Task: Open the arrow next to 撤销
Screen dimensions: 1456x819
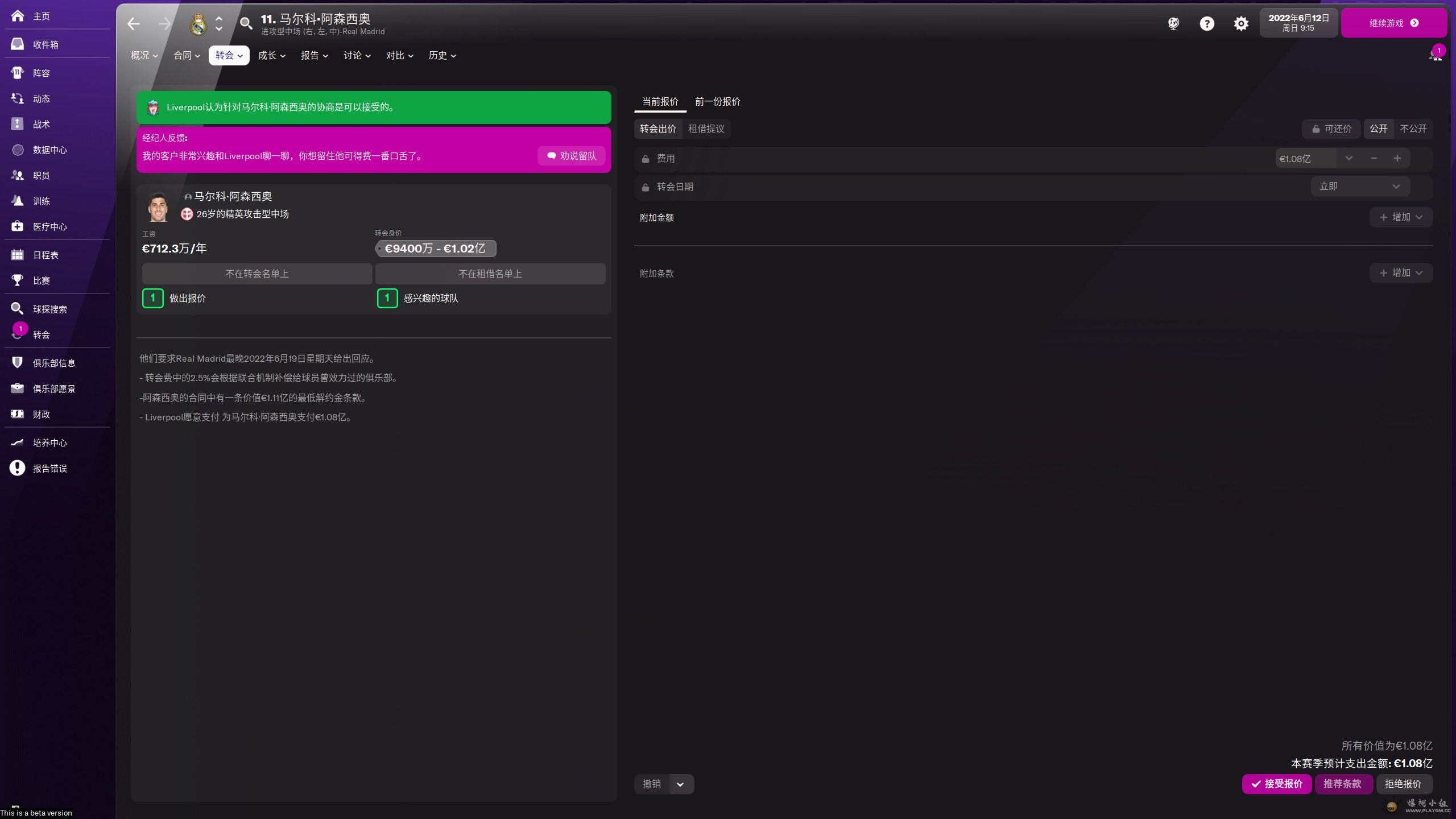Action: tap(681, 784)
